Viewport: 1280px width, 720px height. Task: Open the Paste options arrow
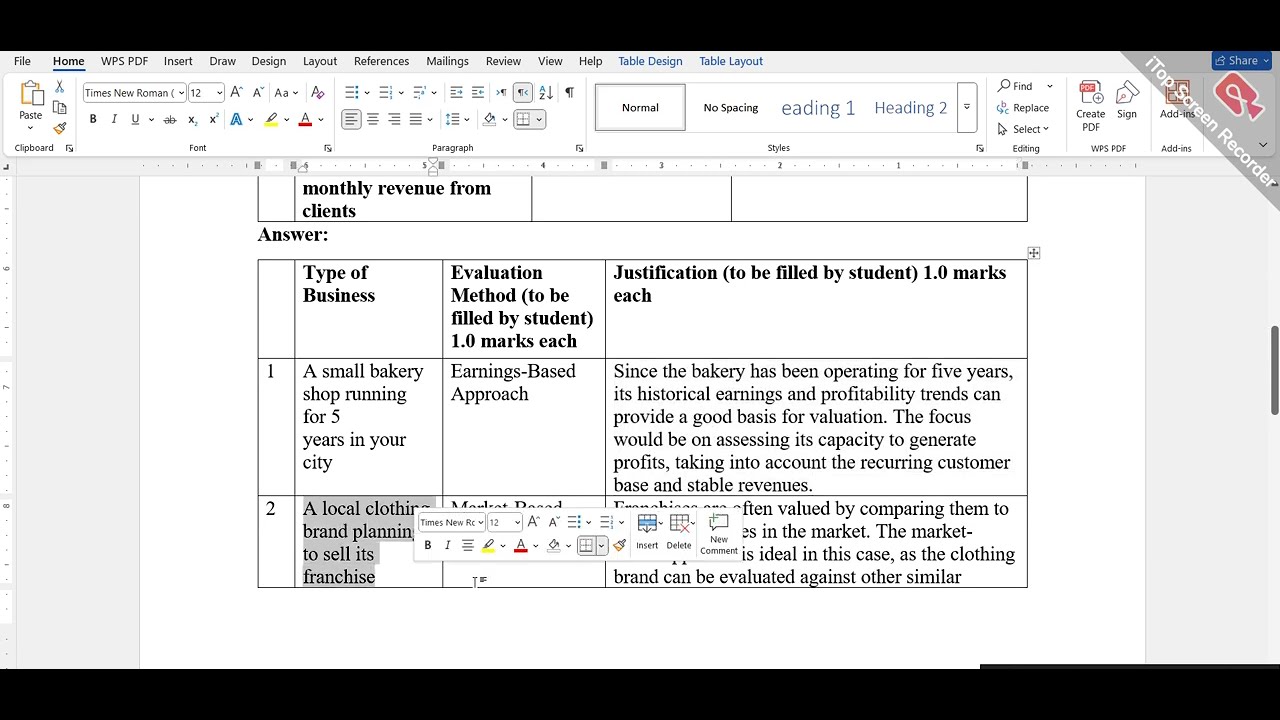pyautogui.click(x=30, y=128)
